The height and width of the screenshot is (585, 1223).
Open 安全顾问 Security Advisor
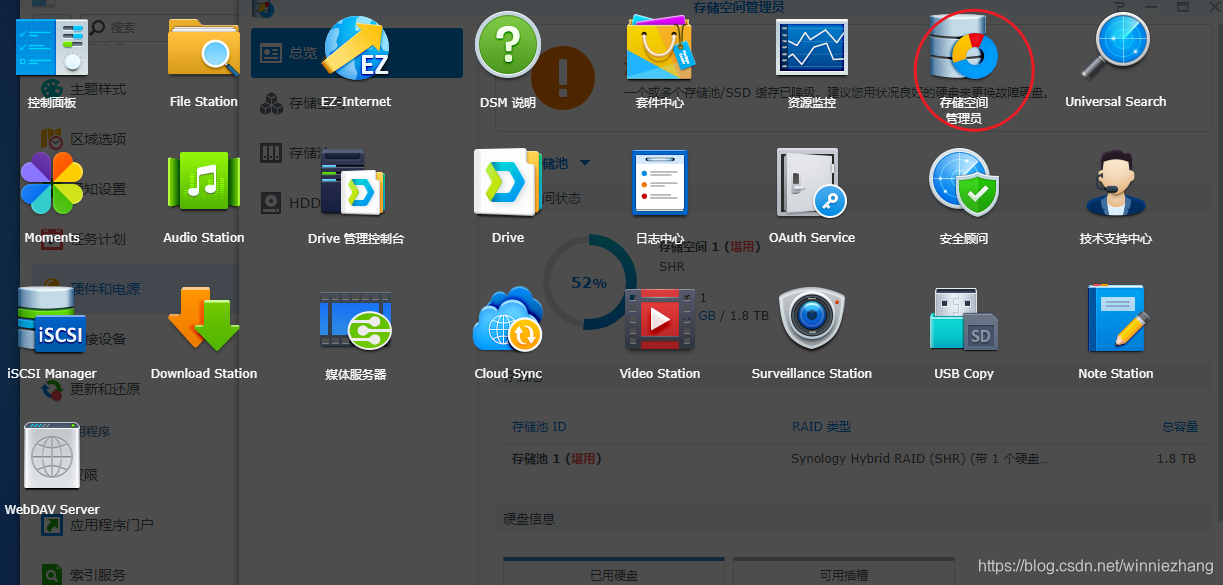click(x=964, y=184)
